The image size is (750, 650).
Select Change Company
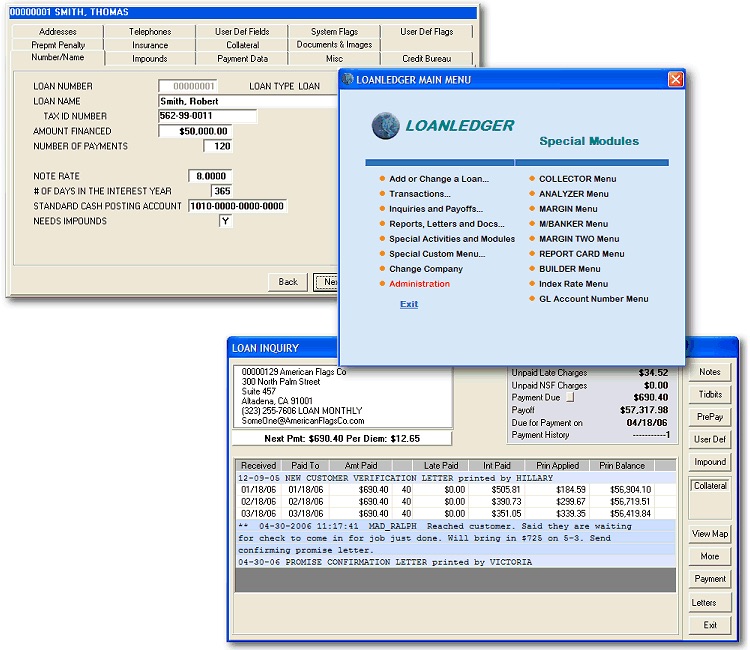426,269
